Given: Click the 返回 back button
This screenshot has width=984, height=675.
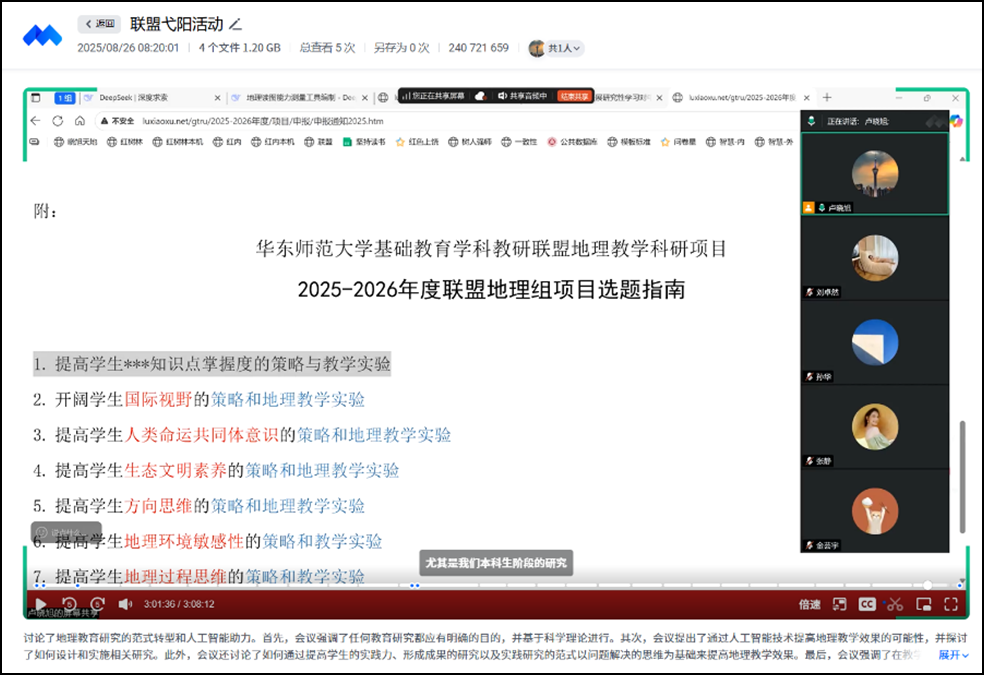Looking at the screenshot, I should tap(99, 24).
